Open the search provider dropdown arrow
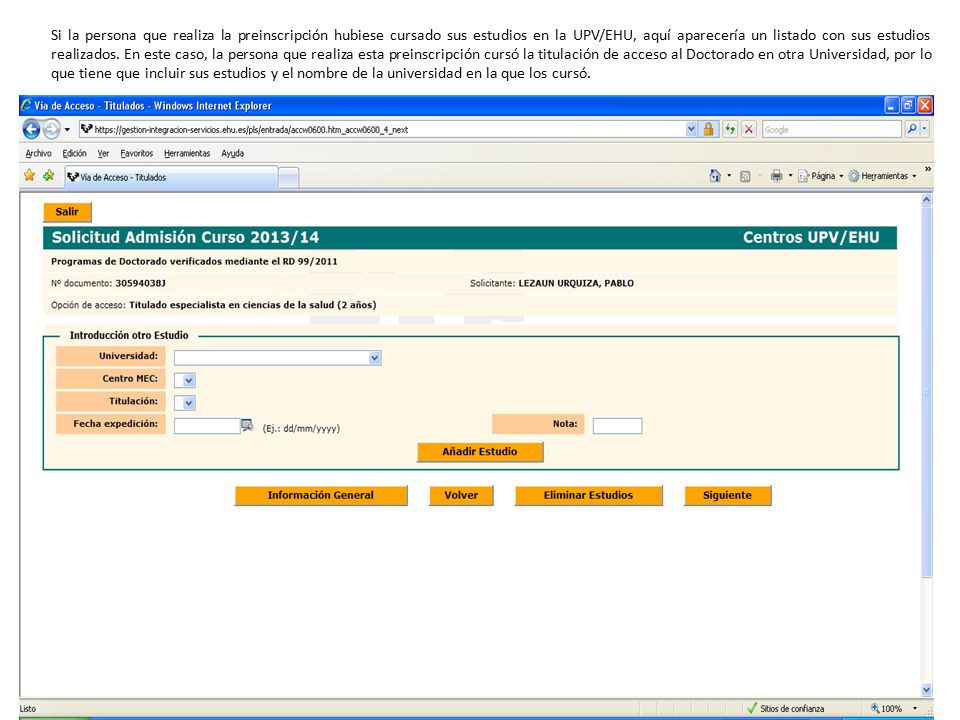The image size is (960, 720). click(x=924, y=129)
